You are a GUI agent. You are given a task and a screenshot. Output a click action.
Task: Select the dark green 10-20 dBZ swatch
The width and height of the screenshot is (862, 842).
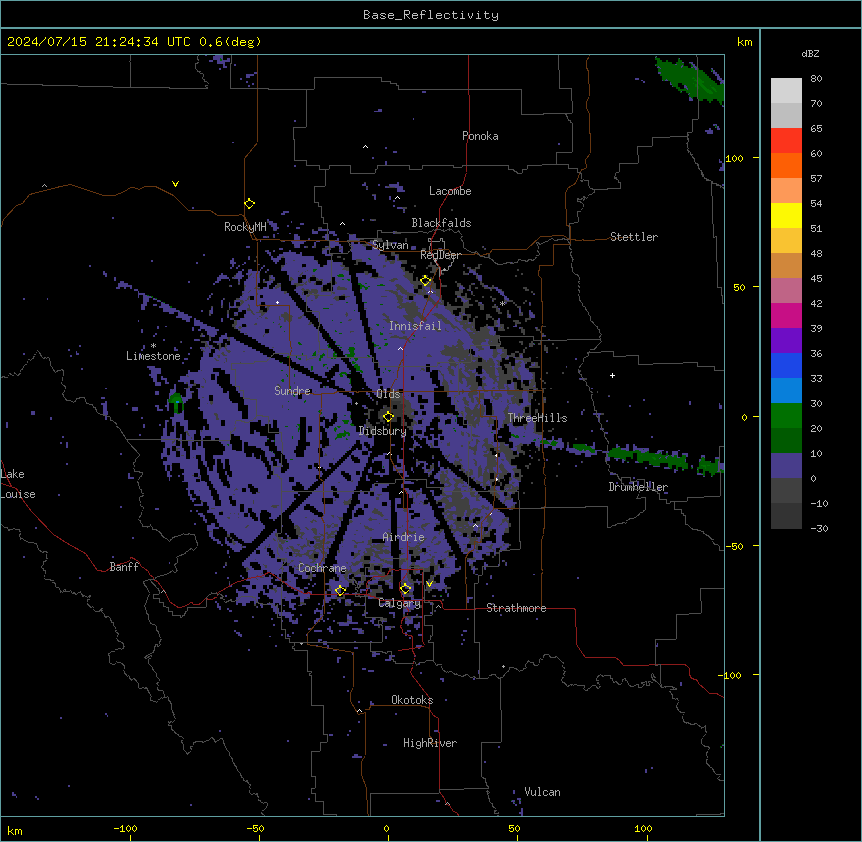coord(786,441)
